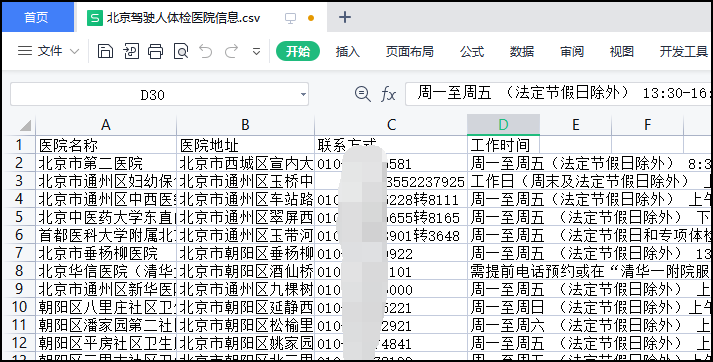Viewport: 713px width, 362px height.
Task: Switch to the 审阅 tab
Action: click(572, 51)
